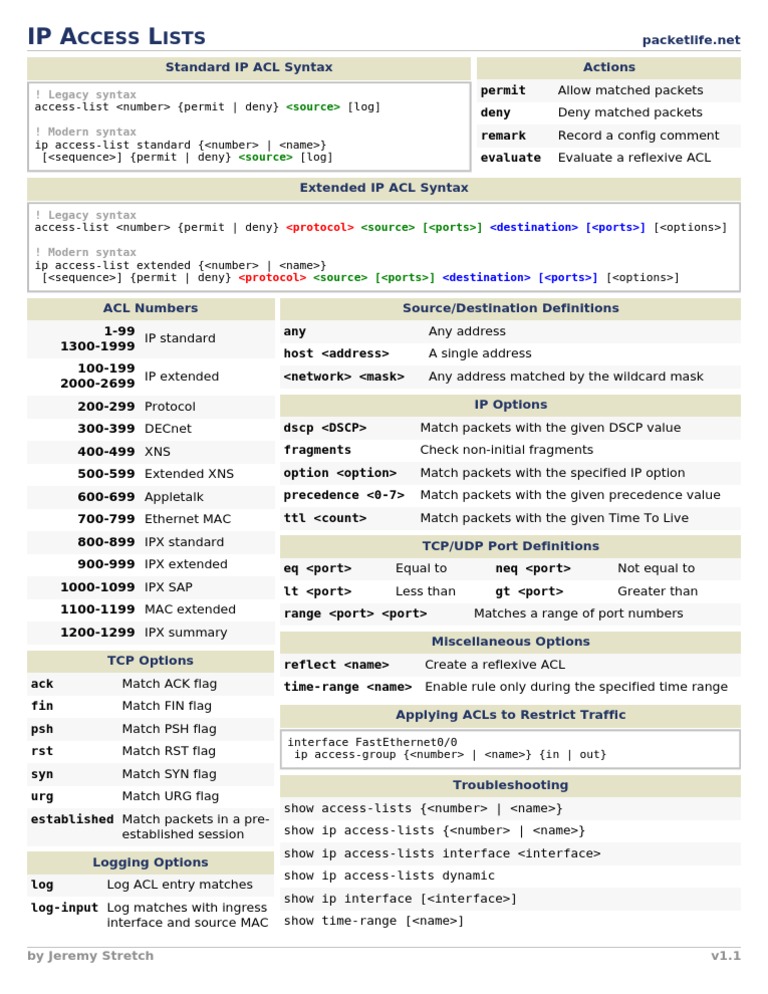Click the IP Access Lists title
The image size is (768, 994).
[x=117, y=36]
